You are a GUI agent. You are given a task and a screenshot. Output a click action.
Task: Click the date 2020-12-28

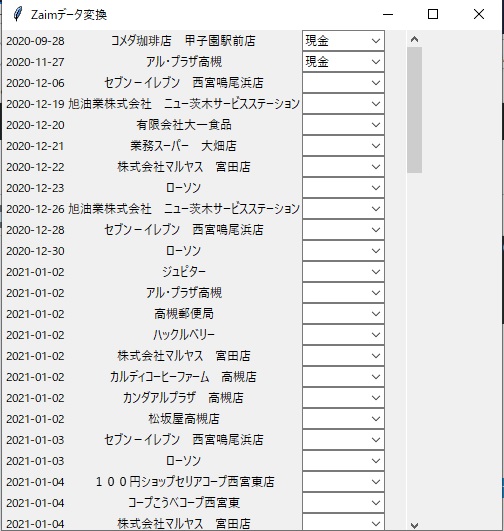35,230
